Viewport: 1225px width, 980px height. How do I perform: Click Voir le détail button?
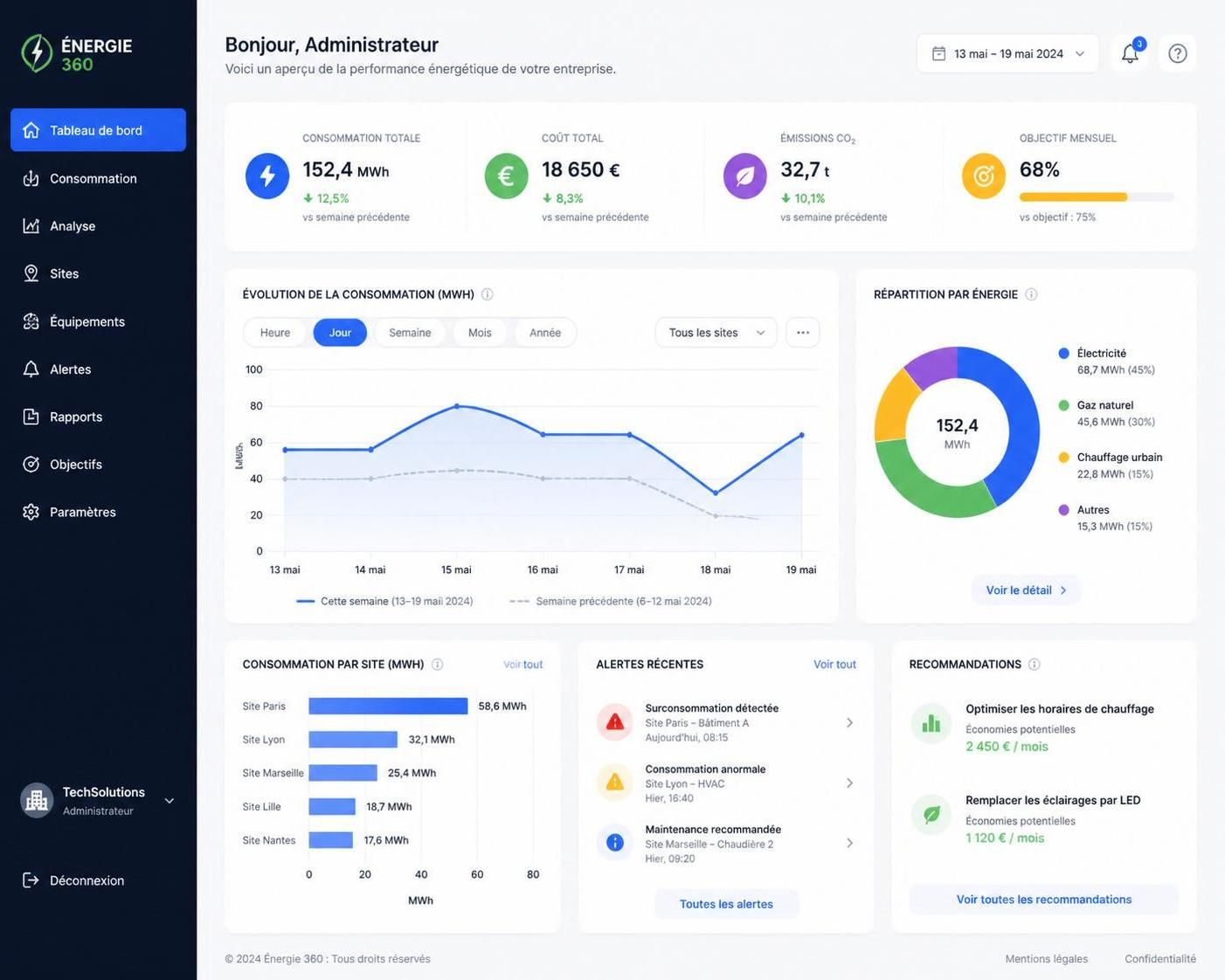1026,590
